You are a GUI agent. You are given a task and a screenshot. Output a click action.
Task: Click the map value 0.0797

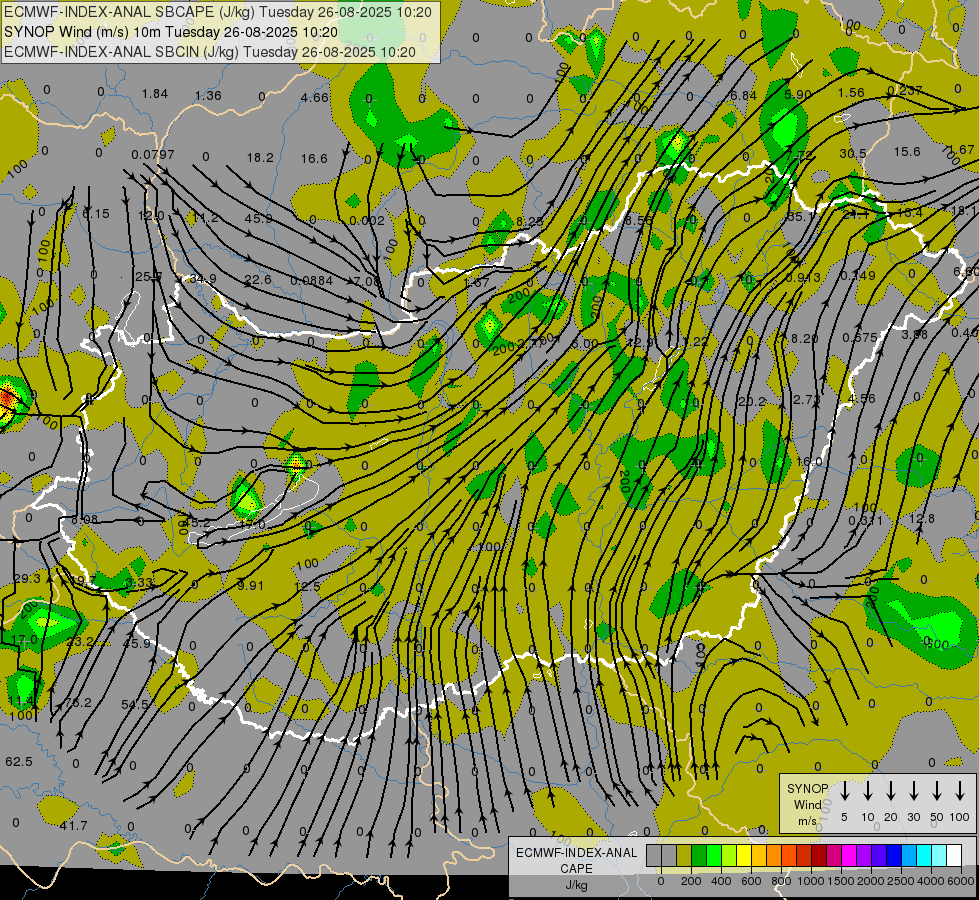coord(153,154)
